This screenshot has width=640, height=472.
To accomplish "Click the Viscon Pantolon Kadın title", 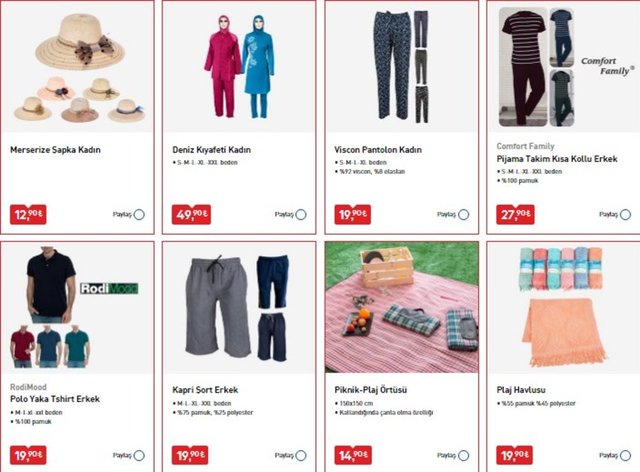I will [378, 150].
